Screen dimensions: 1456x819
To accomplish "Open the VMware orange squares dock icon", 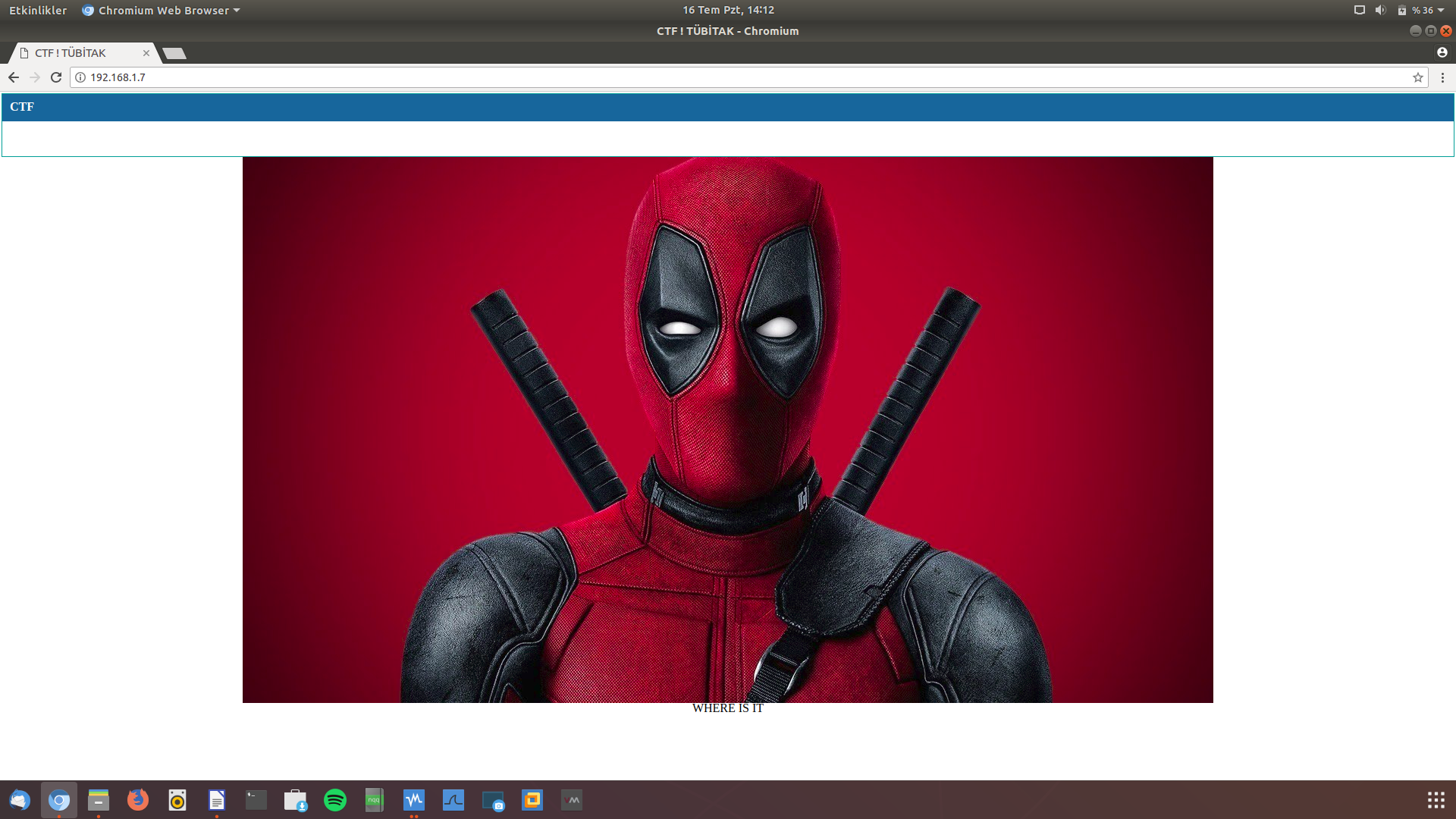I will pyautogui.click(x=532, y=800).
